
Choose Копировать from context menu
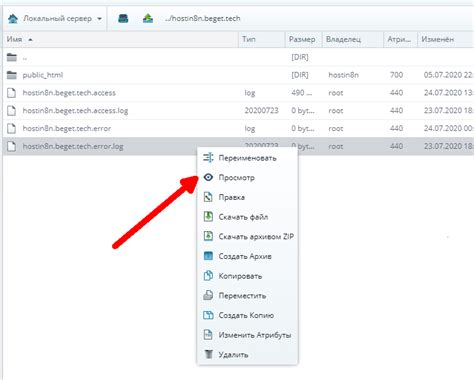click(247, 276)
